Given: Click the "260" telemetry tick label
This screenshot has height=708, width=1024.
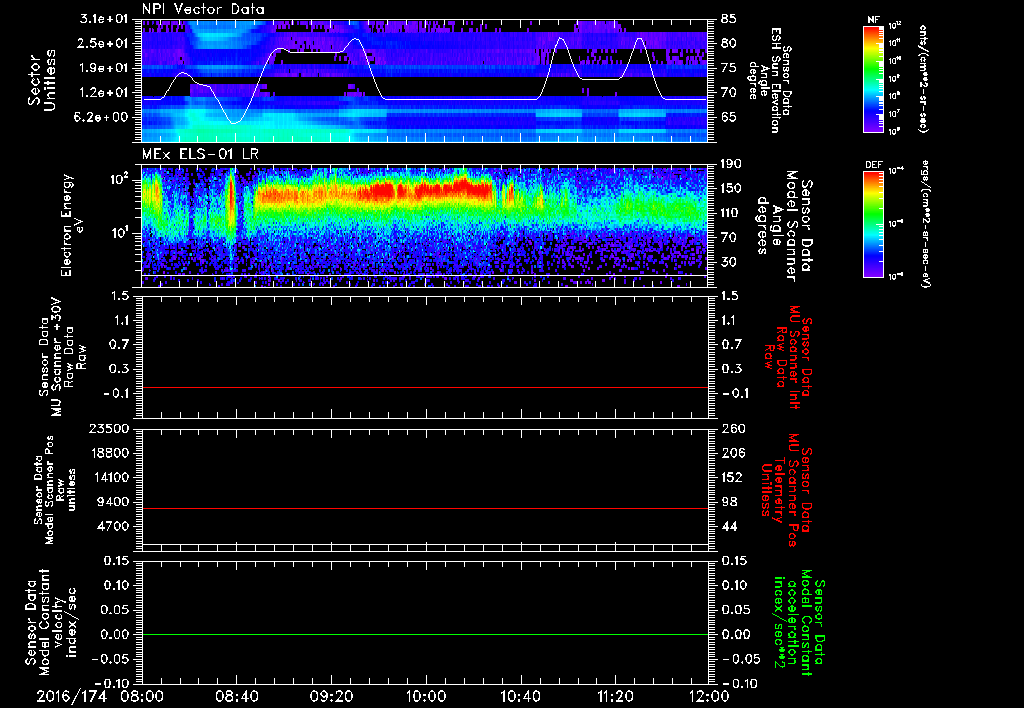Looking at the screenshot, I should pyautogui.click(x=731, y=428).
